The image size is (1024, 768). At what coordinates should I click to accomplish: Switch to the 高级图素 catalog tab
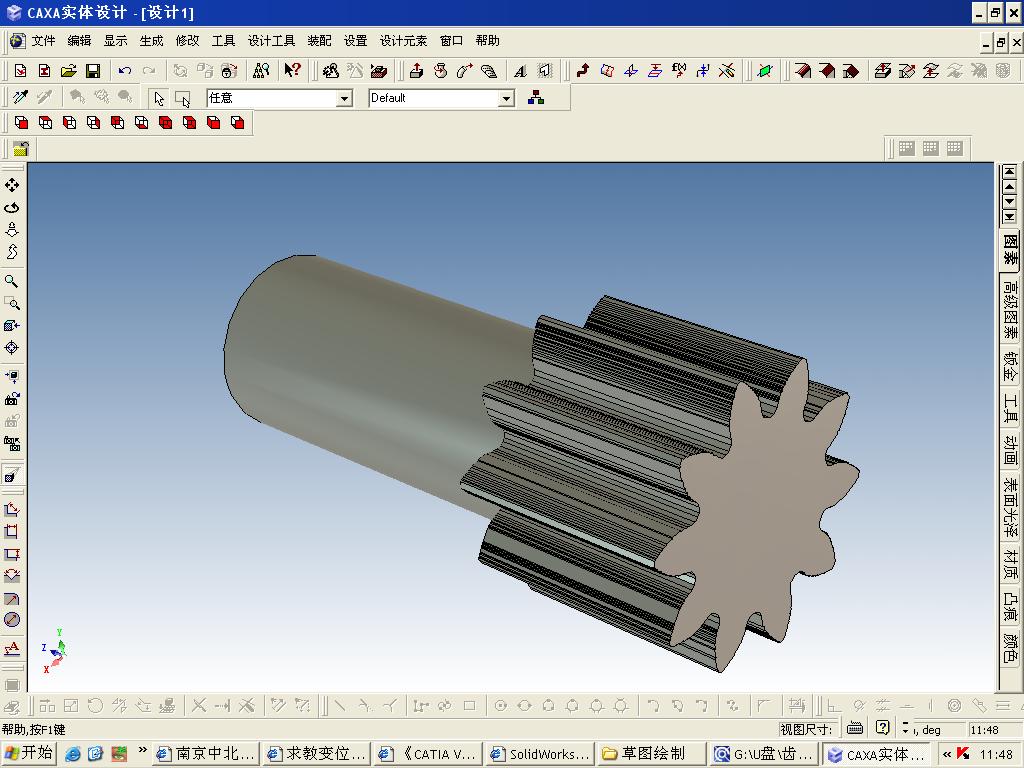pyautogui.click(x=1010, y=310)
